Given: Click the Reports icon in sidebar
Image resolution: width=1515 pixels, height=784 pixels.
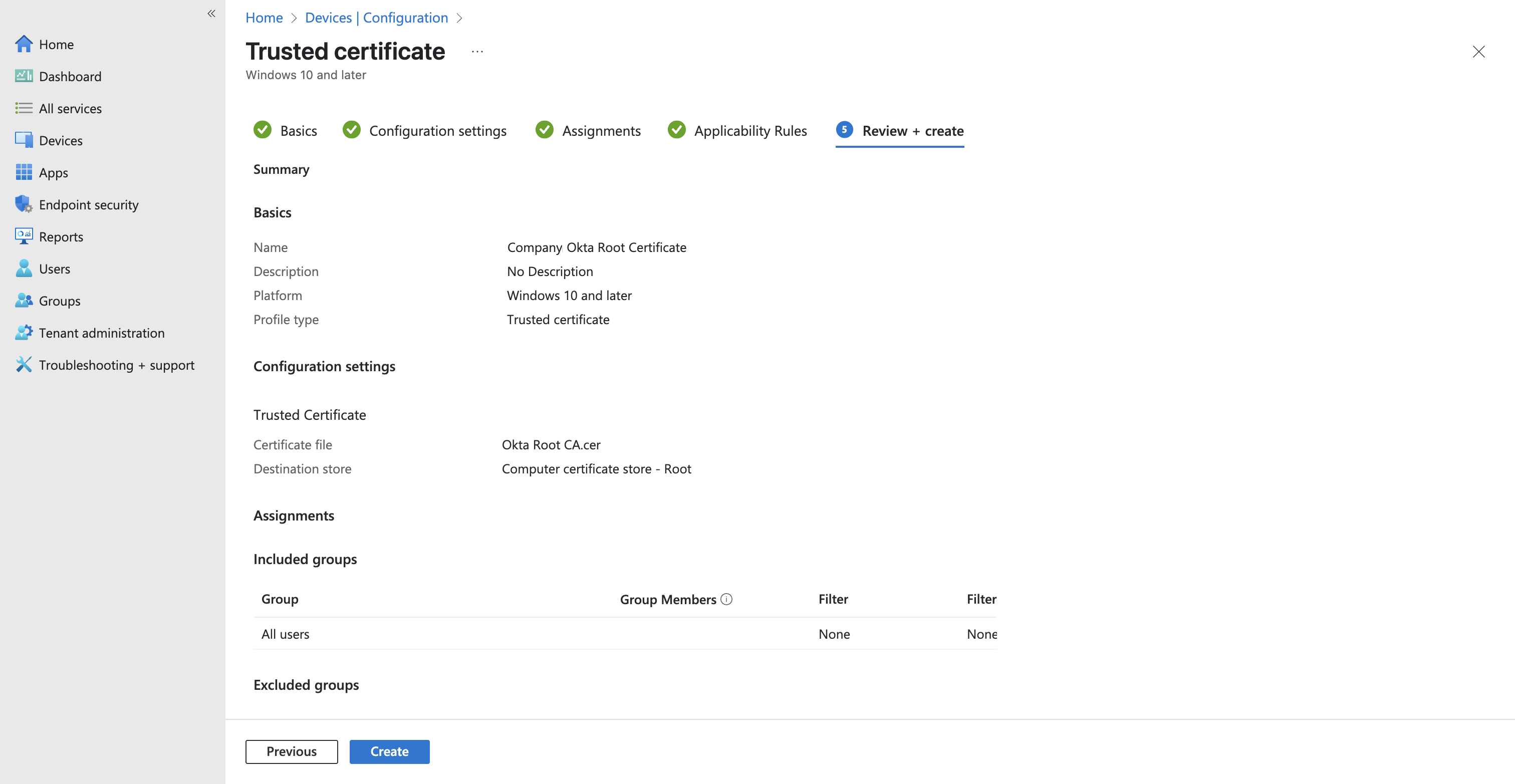Looking at the screenshot, I should coord(24,236).
